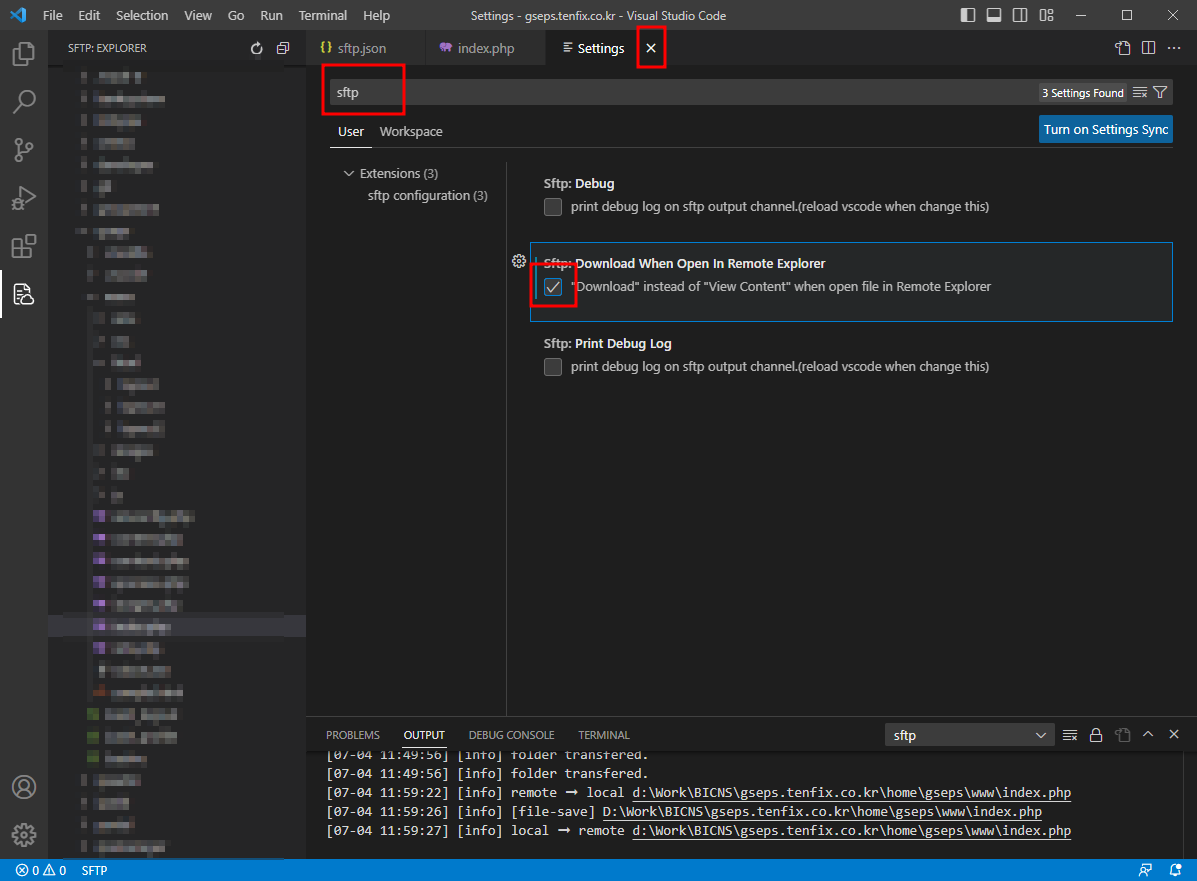Open Run and Debug view
This screenshot has height=881, width=1197.
click(24, 198)
